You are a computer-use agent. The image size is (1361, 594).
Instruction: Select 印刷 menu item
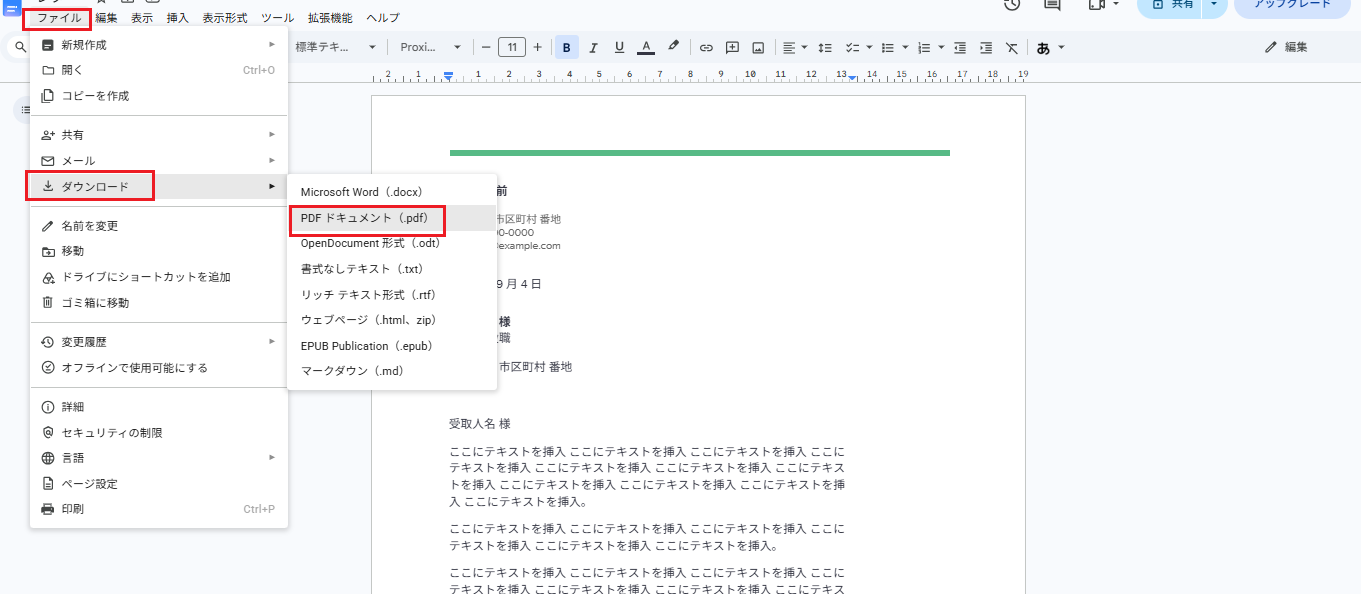point(159,509)
